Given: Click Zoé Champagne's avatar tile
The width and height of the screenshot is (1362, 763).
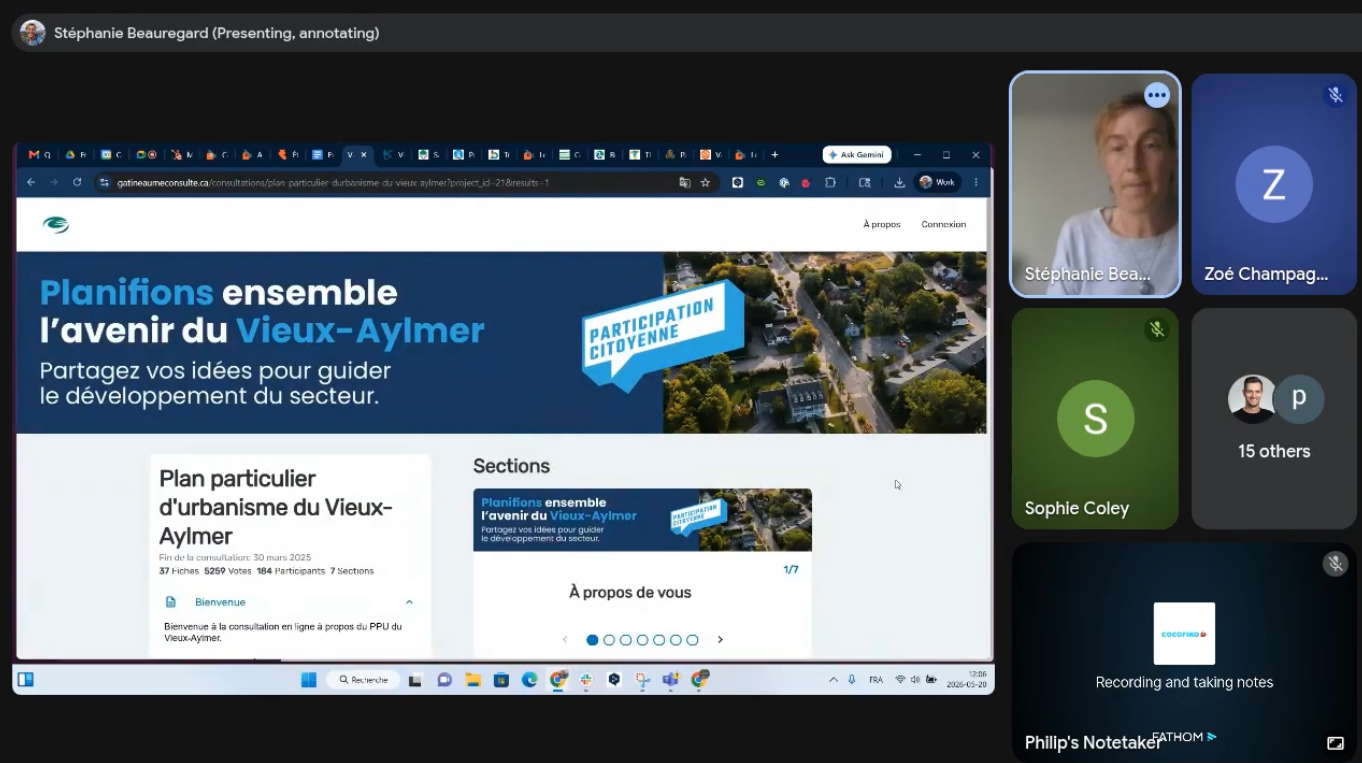Looking at the screenshot, I should click(x=1274, y=184).
